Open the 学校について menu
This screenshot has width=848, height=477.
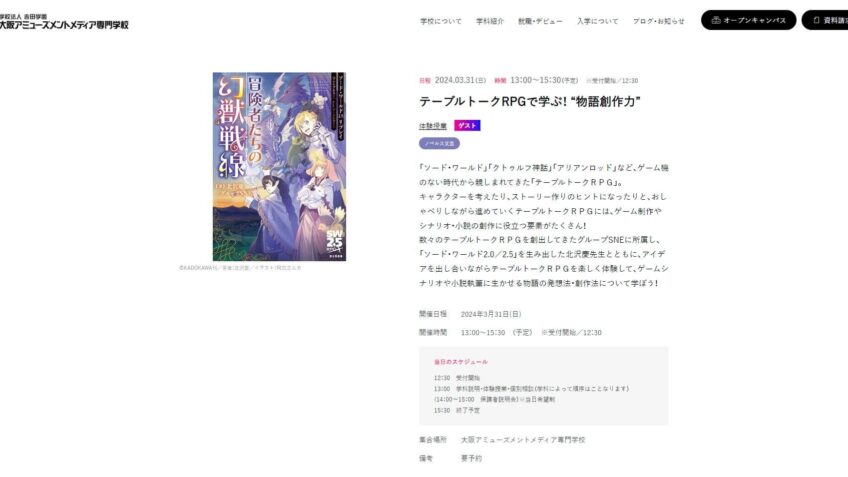(x=441, y=21)
